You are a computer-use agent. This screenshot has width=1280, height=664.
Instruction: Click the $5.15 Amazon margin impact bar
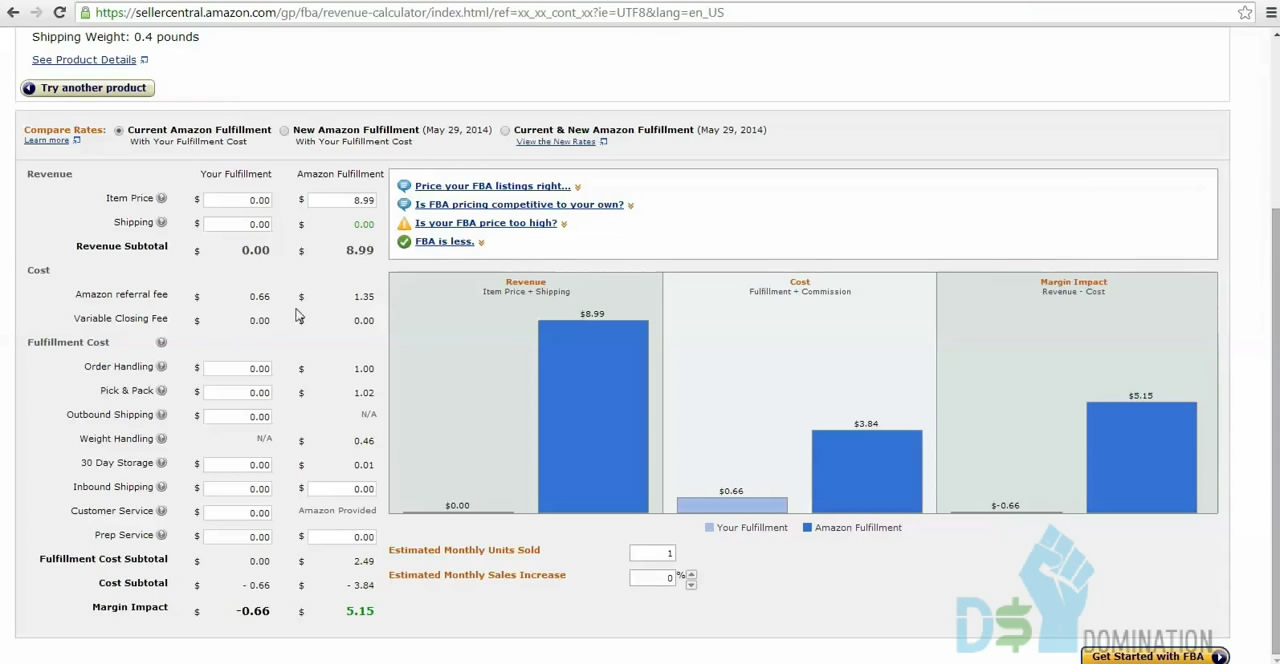click(1141, 458)
